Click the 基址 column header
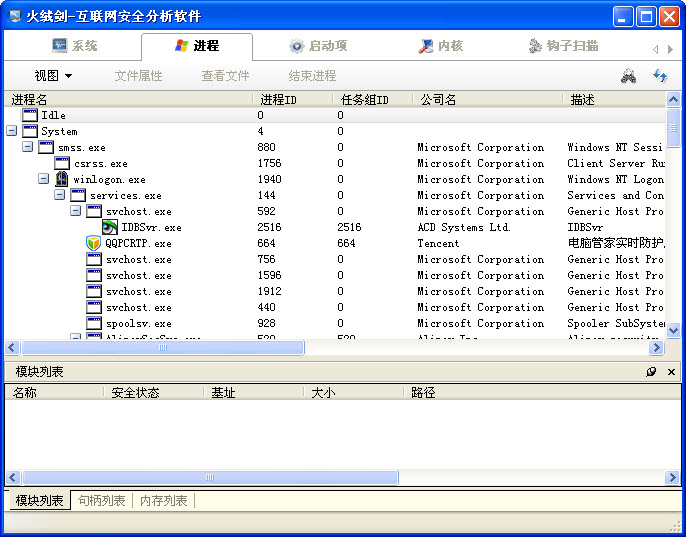The height and width of the screenshot is (537, 686). (254, 393)
